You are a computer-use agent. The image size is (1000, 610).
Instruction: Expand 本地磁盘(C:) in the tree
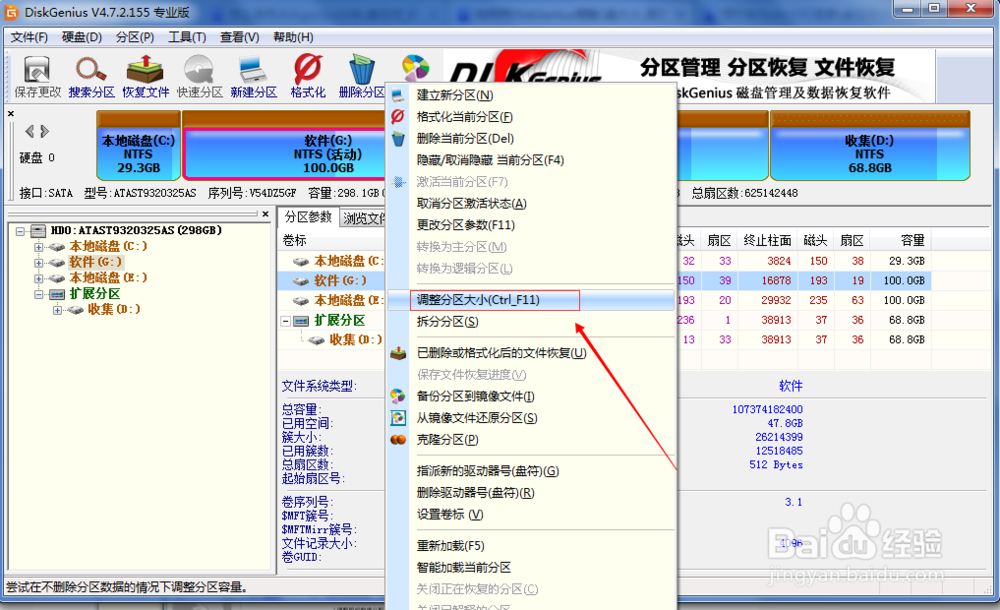click(39, 247)
